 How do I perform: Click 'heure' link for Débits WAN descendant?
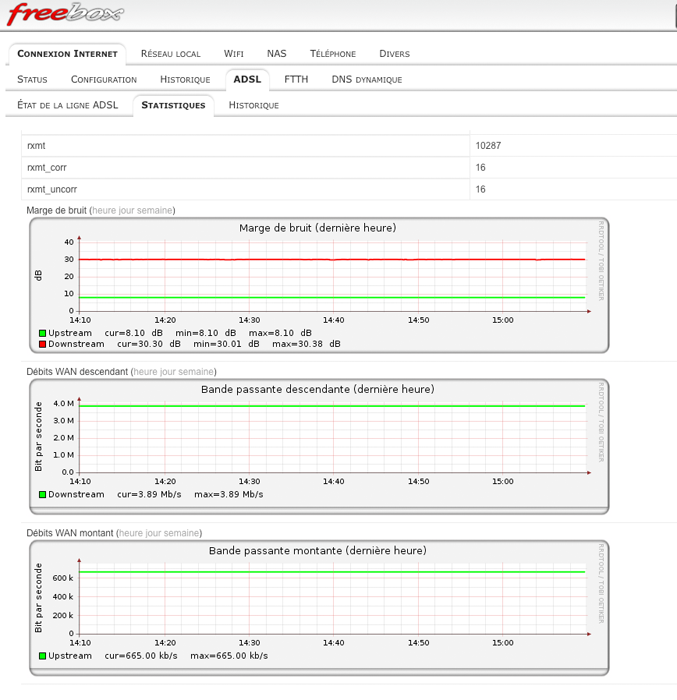(x=145, y=372)
